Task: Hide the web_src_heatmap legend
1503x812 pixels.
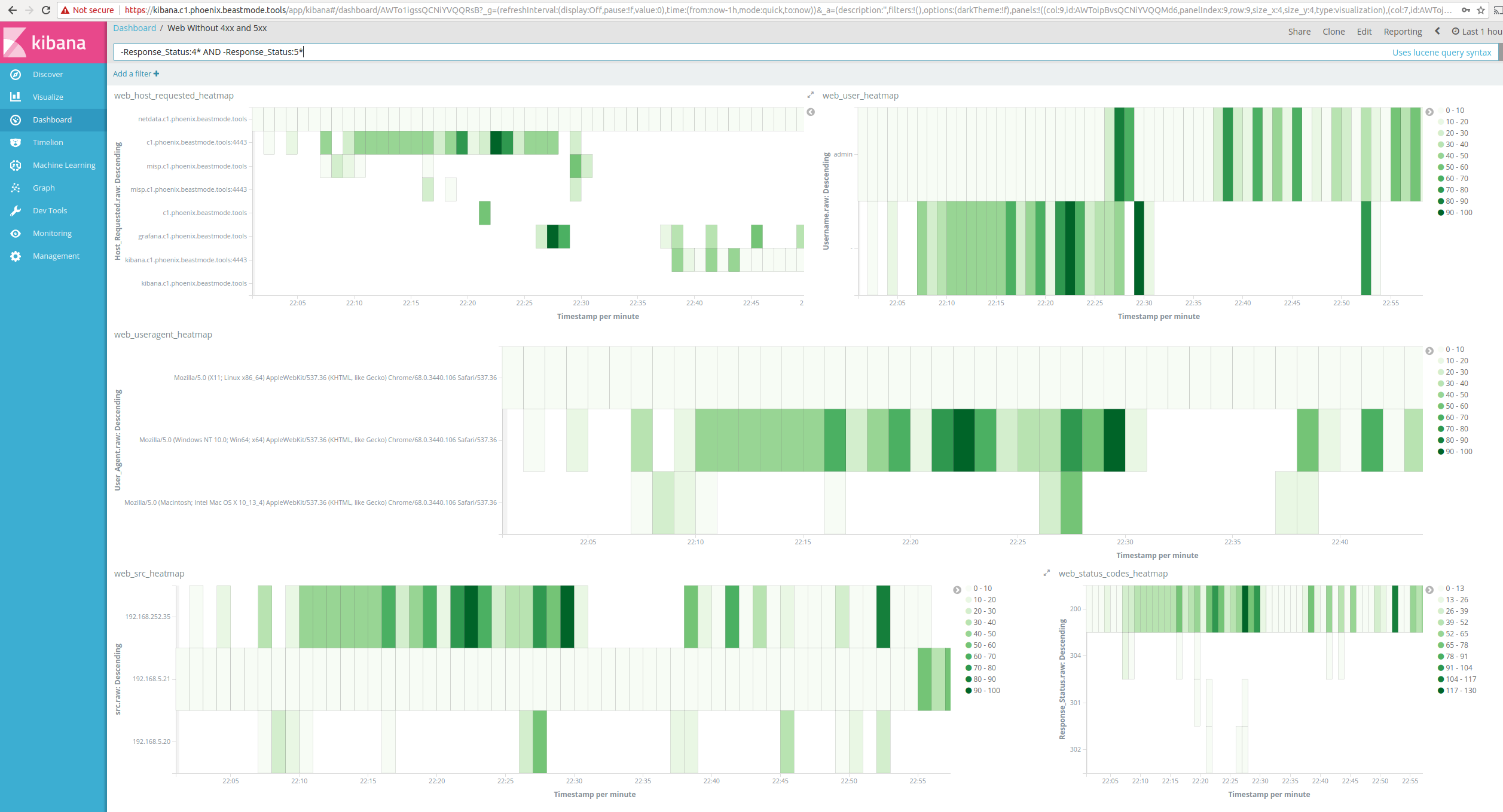Action: coord(957,590)
